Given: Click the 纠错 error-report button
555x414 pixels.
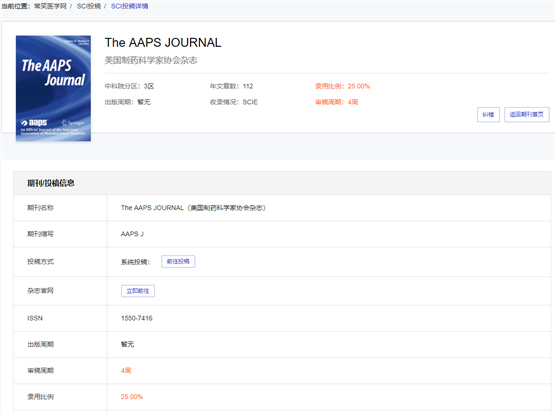Looking at the screenshot, I should (x=488, y=115).
